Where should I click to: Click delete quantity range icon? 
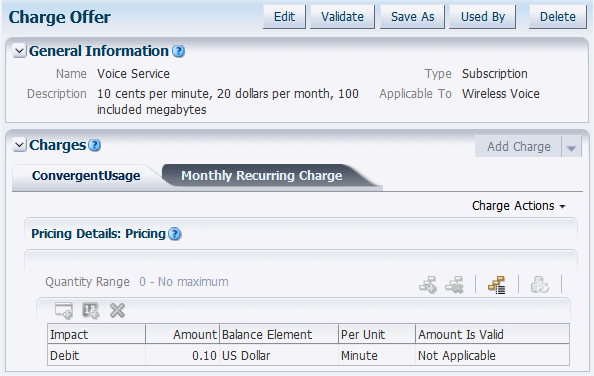(455, 285)
